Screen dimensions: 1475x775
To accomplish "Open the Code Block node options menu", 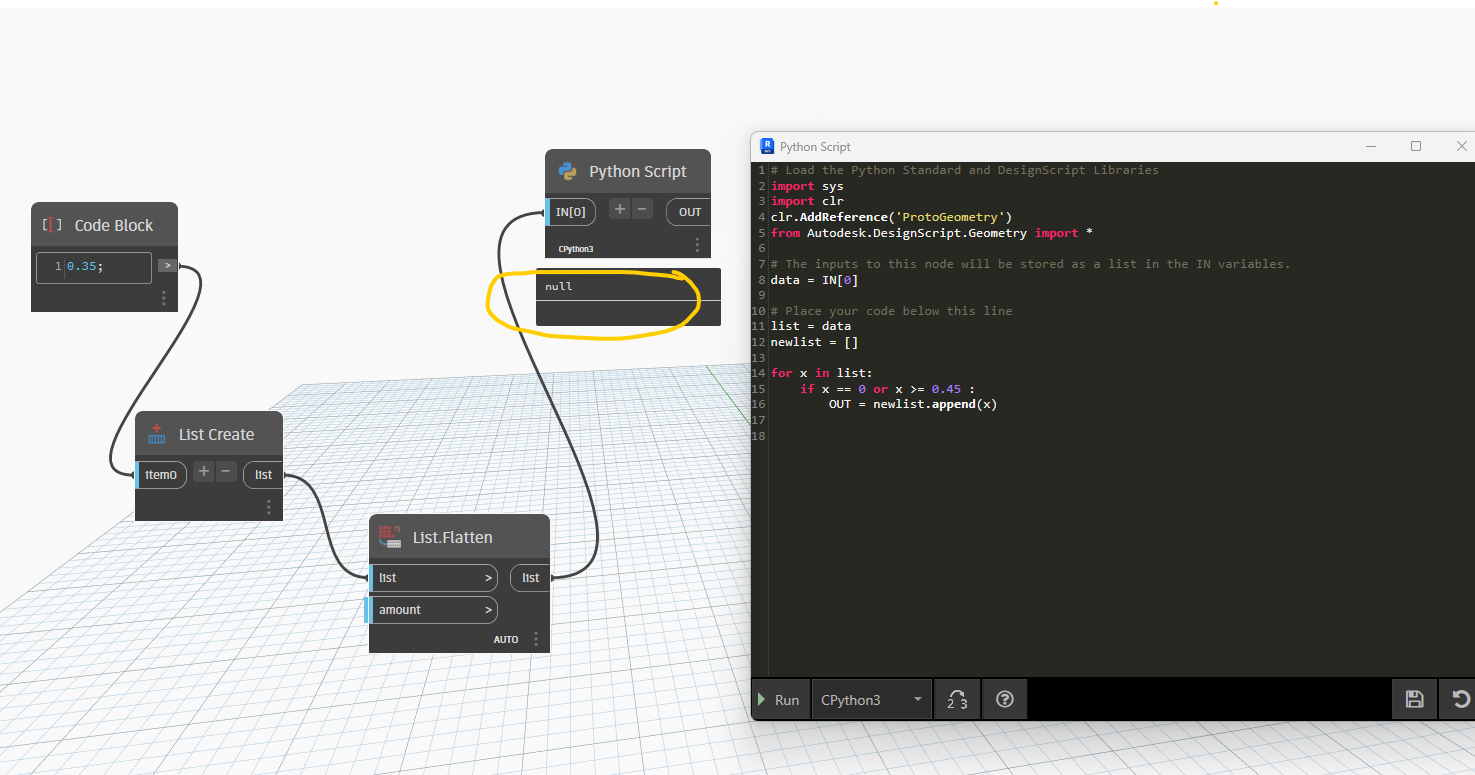I will (164, 298).
